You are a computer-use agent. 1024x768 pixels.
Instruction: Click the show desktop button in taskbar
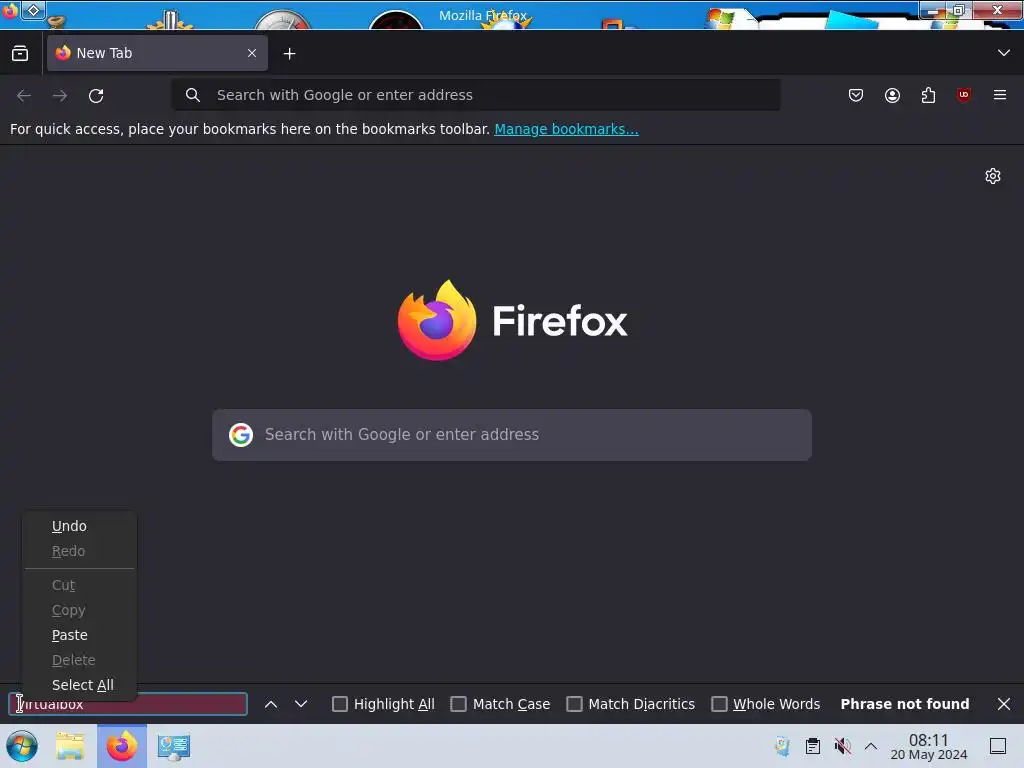click(998, 746)
